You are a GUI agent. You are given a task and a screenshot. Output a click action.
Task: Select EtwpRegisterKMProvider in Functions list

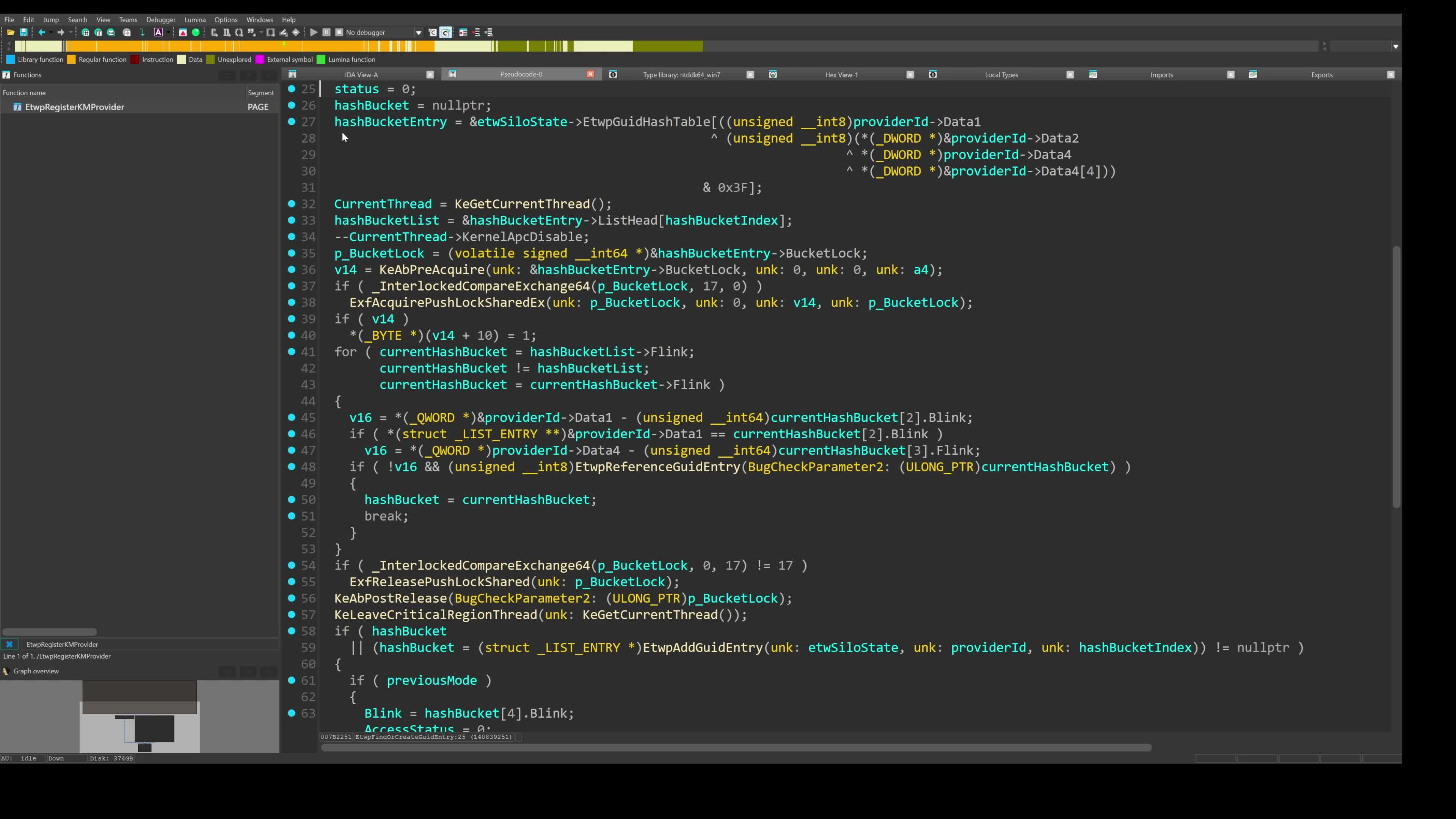tap(139, 107)
